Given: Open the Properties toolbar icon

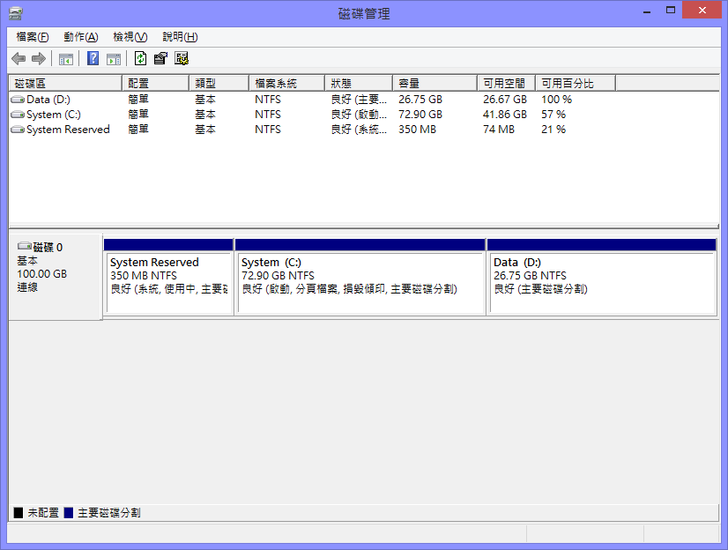Looking at the screenshot, I should click(x=161, y=59).
